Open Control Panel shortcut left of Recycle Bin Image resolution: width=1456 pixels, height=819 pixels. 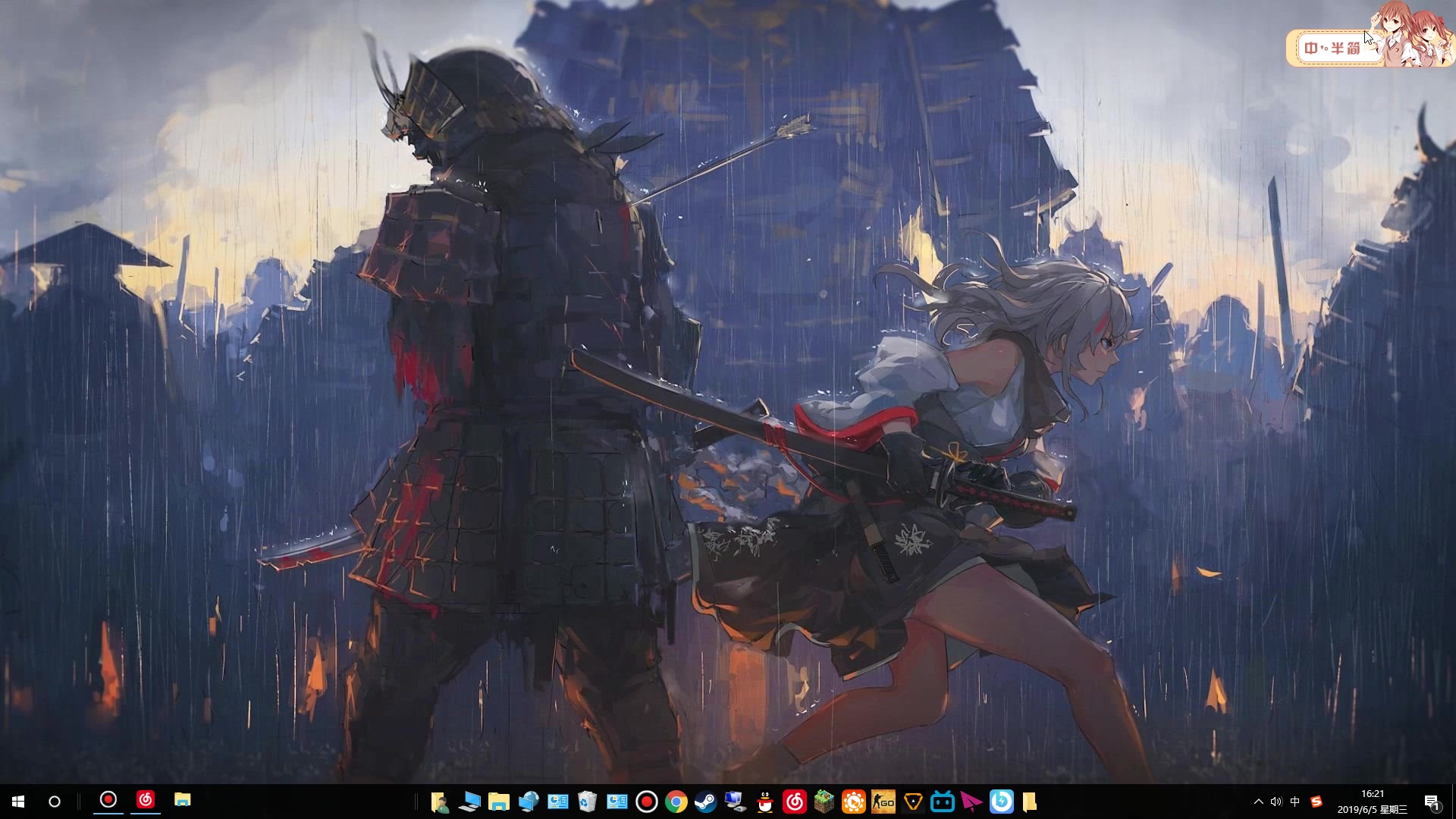[558, 802]
